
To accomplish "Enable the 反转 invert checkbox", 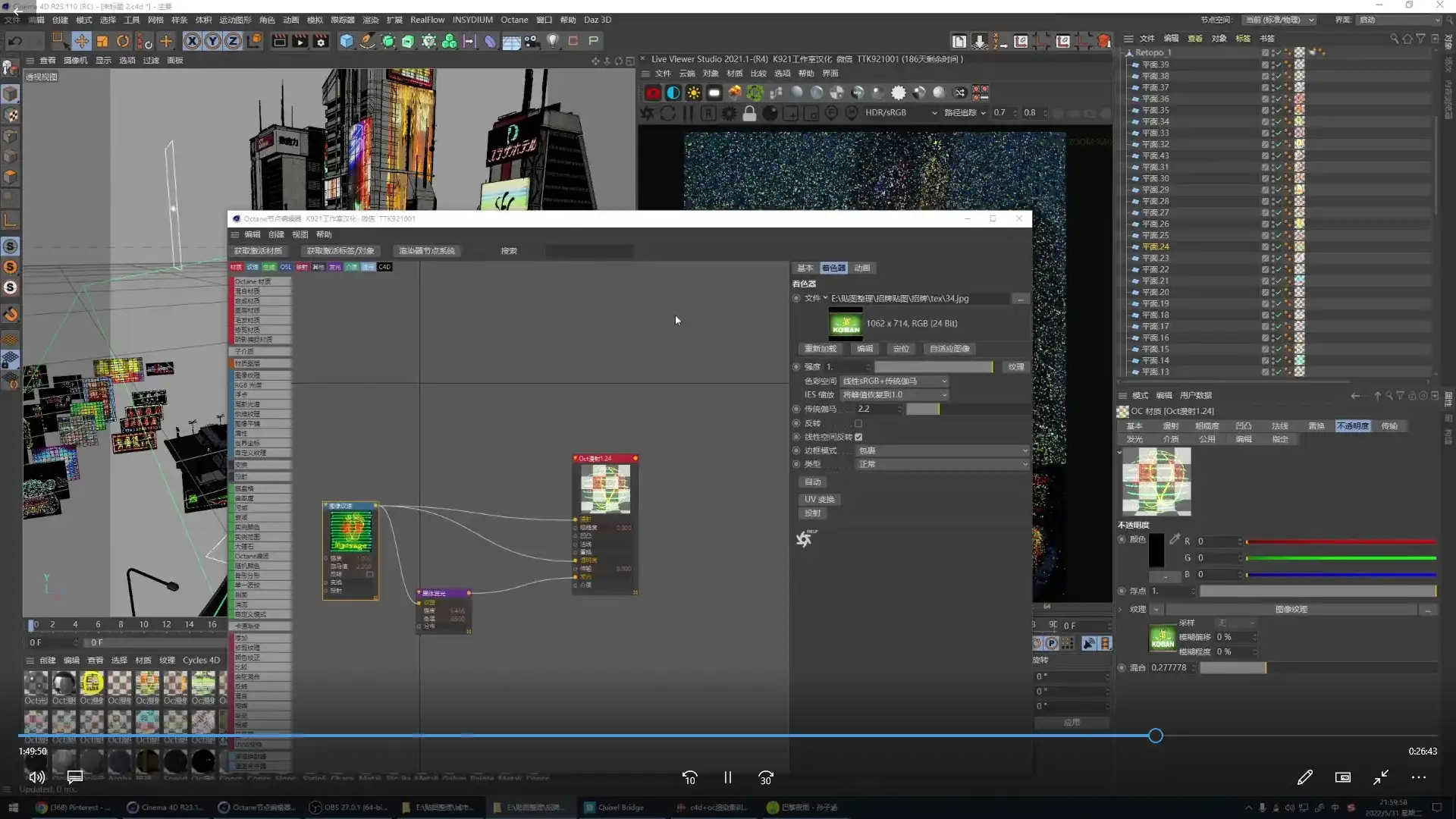I will point(858,423).
